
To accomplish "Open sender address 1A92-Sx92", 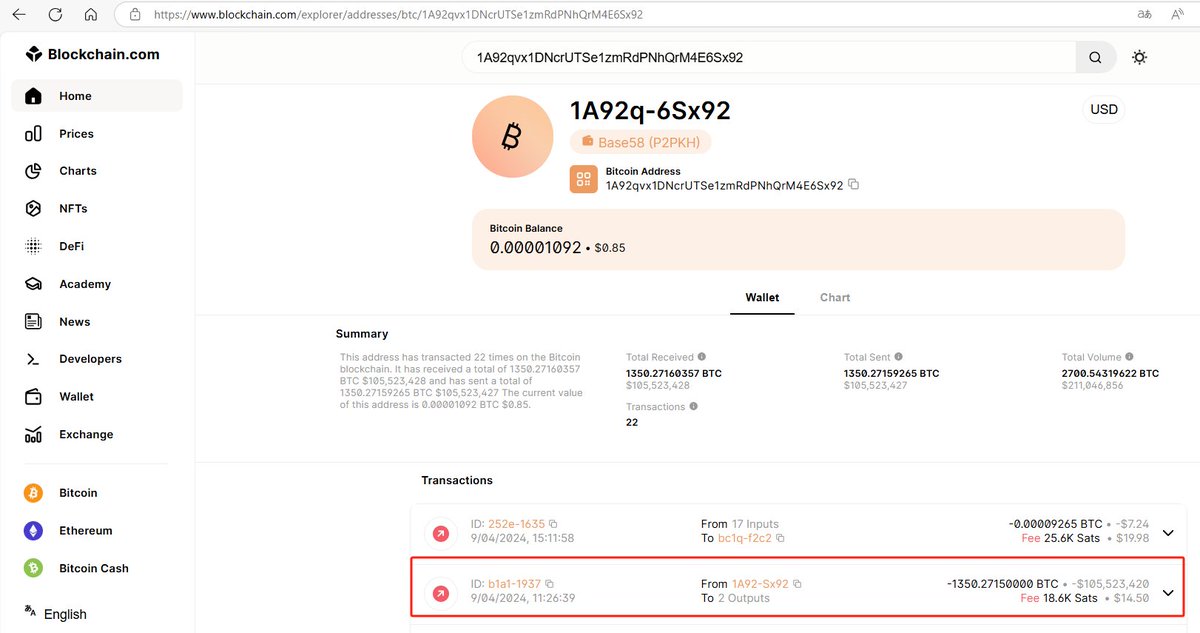I will [x=760, y=584].
